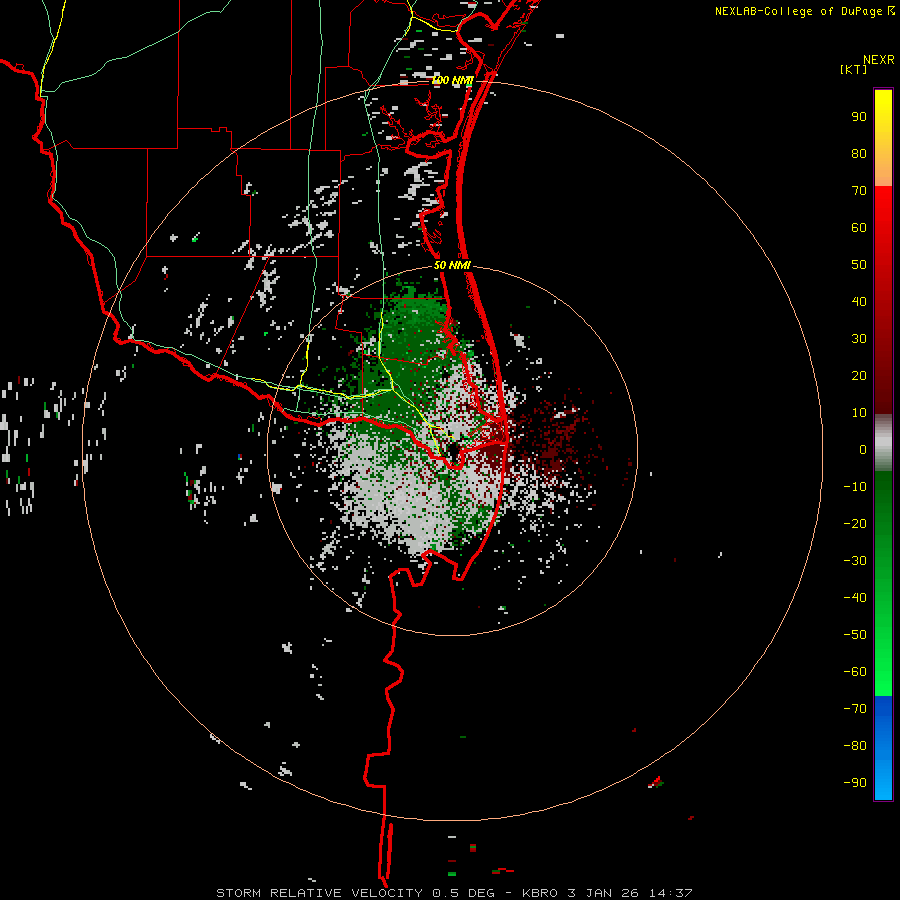
Task: Click the -30 value on velocity scale
Action: click(x=855, y=561)
